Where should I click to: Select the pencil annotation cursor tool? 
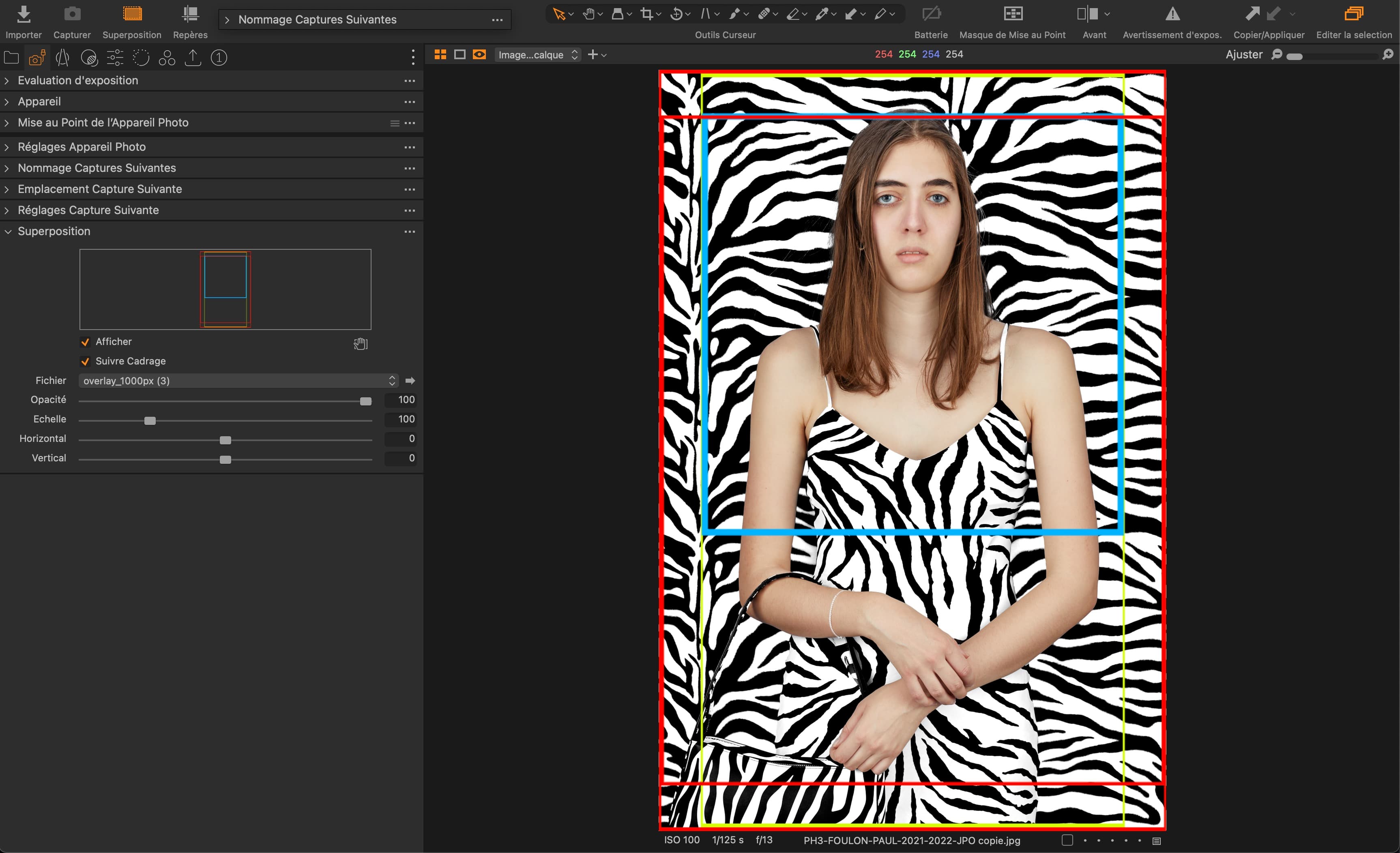pyautogui.click(x=880, y=14)
